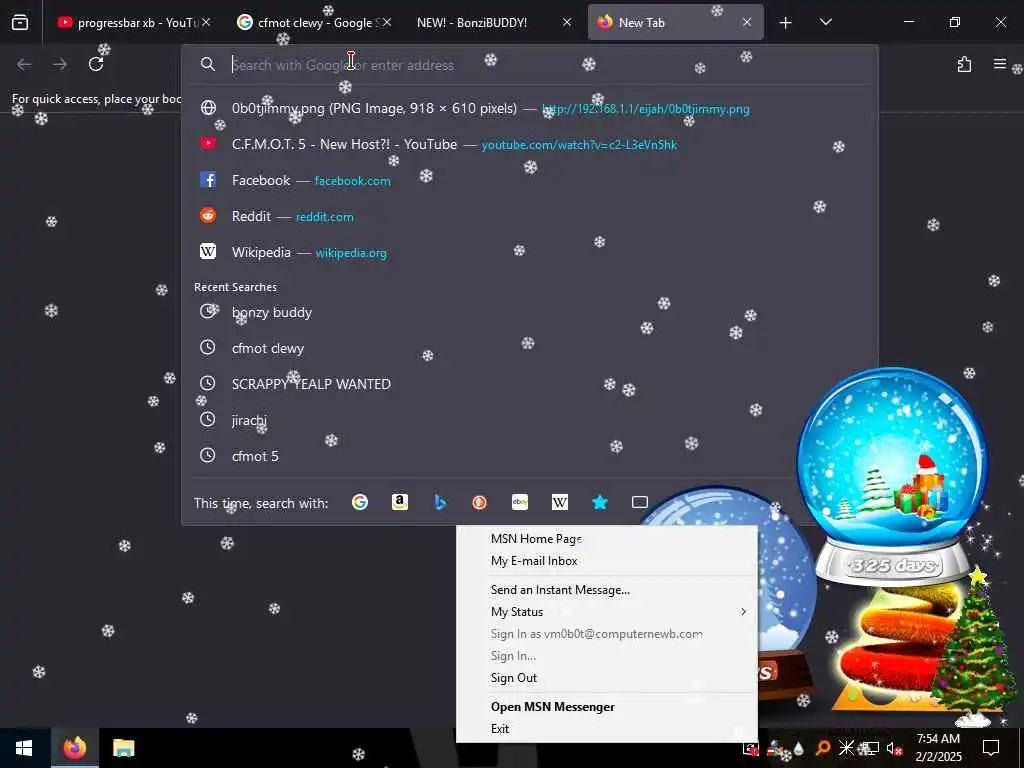The image size is (1024, 768).
Task: Open Firefox from the taskbar
Action: (75, 748)
